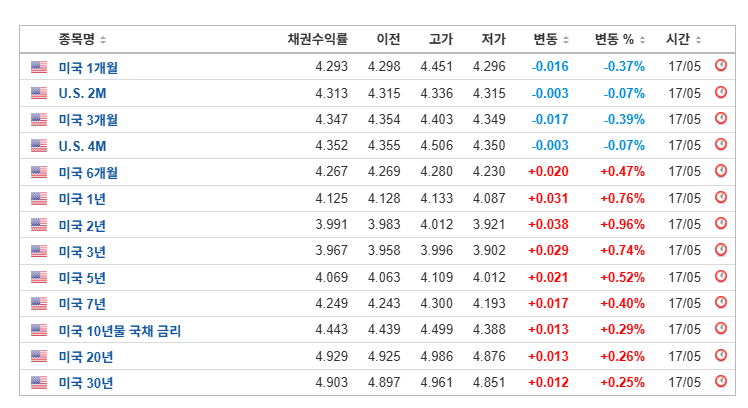Click the clock icon in 미국 30년 row
This screenshot has height=408, width=748.
point(721,381)
